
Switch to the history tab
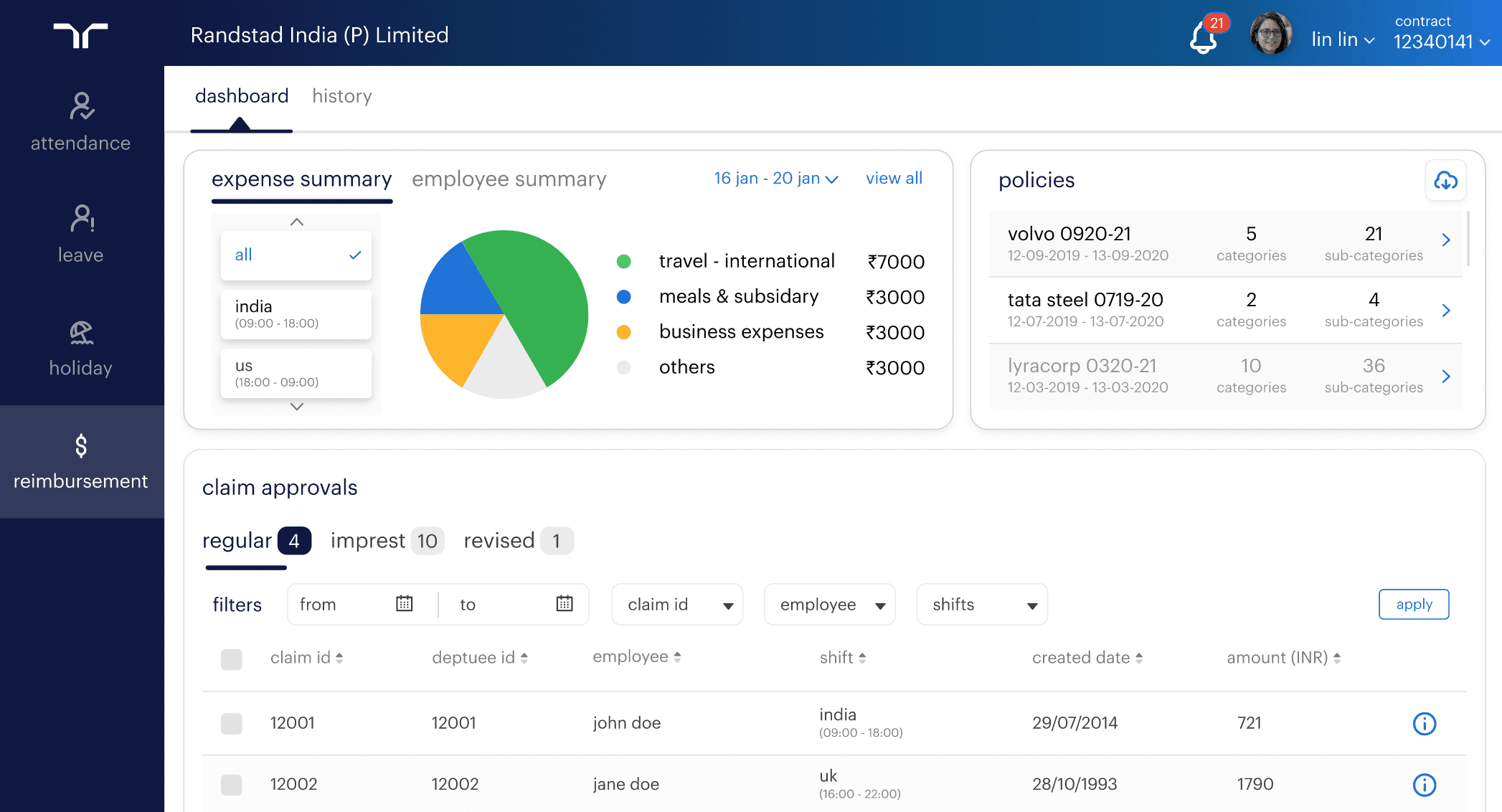click(x=342, y=96)
